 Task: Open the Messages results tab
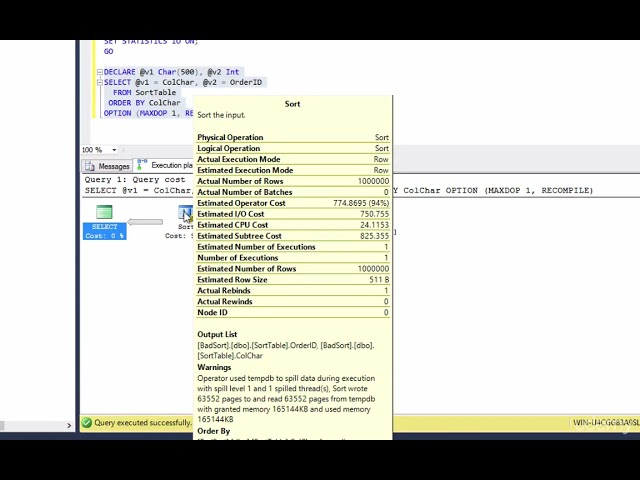tap(107, 166)
